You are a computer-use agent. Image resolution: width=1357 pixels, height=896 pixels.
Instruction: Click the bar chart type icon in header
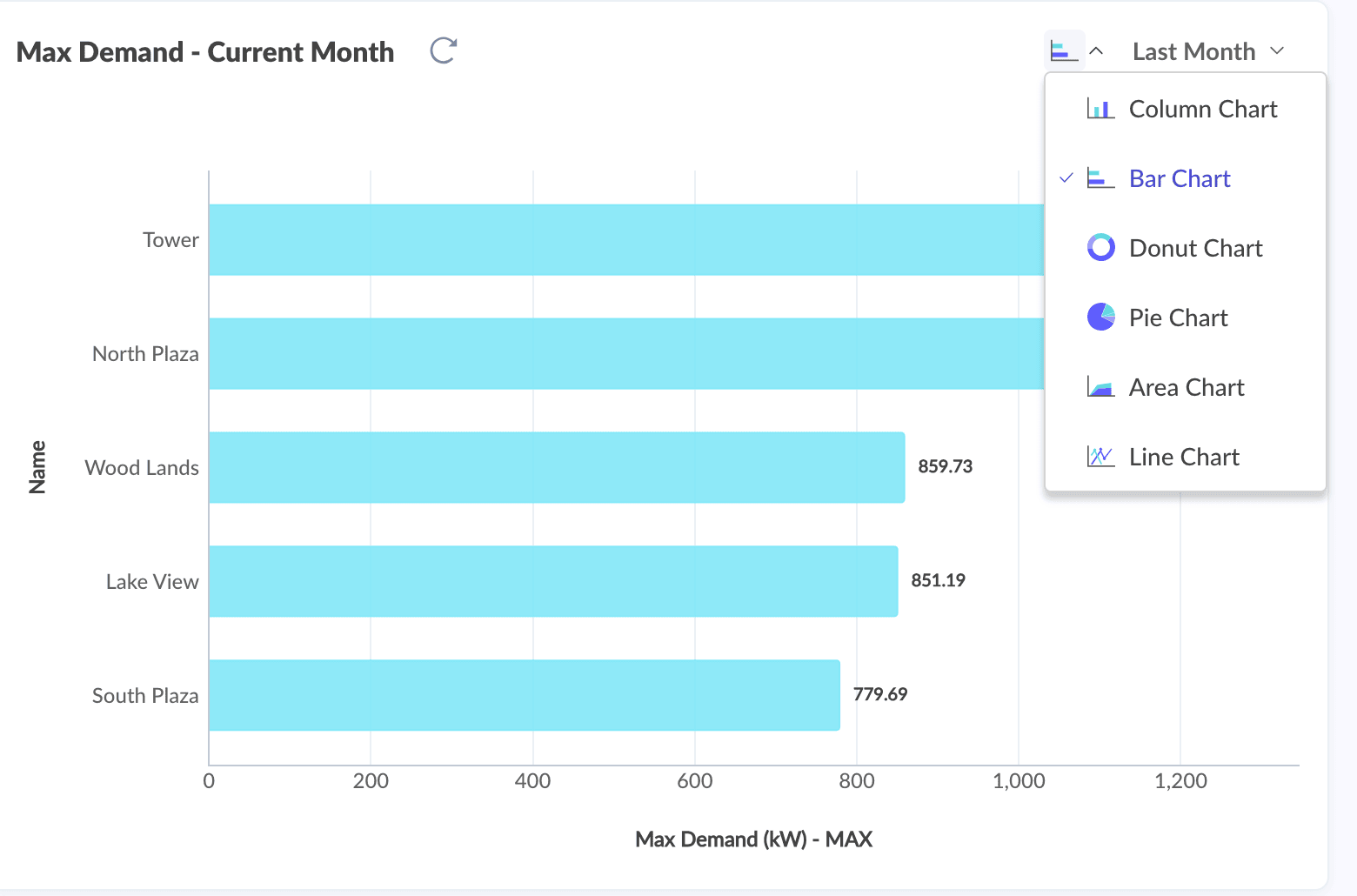pos(1064,51)
